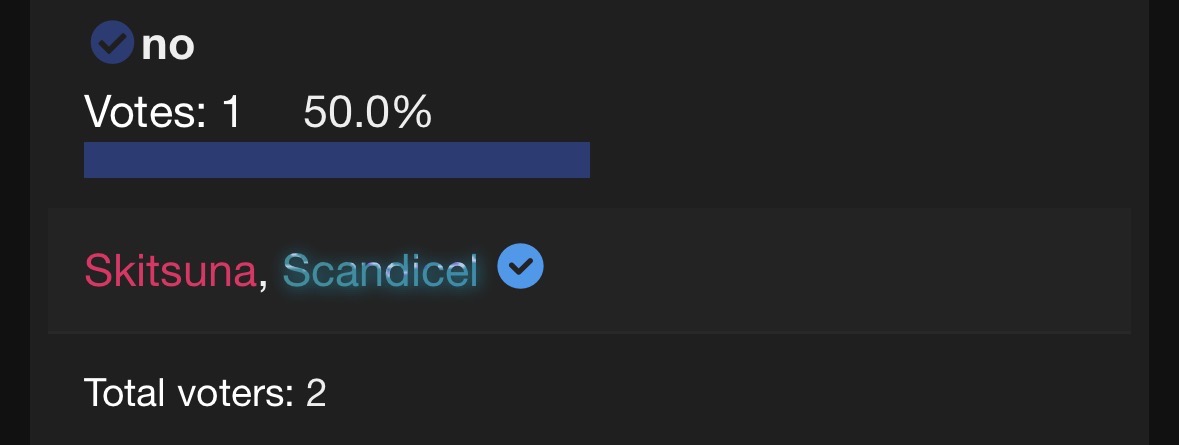Click the "50.0%" percentage label
1179x445 pixels.
coord(367,113)
